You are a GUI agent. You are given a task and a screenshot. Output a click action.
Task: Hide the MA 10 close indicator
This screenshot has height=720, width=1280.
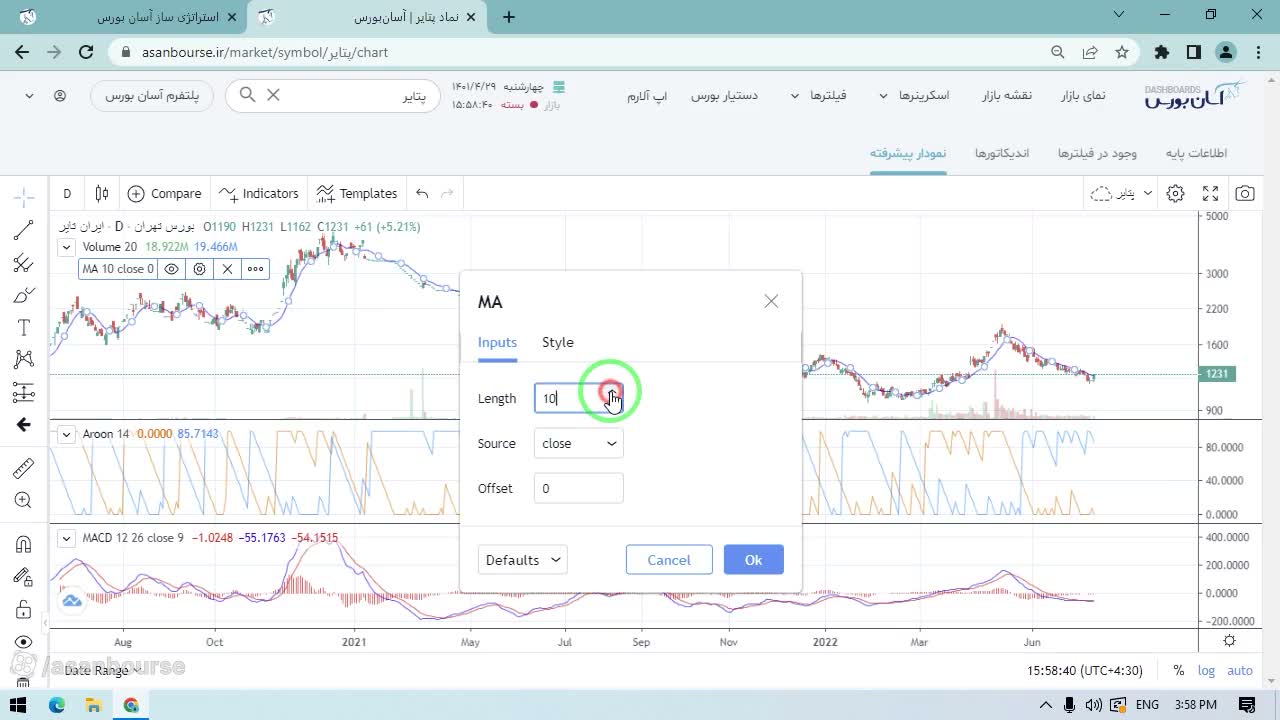(x=172, y=269)
